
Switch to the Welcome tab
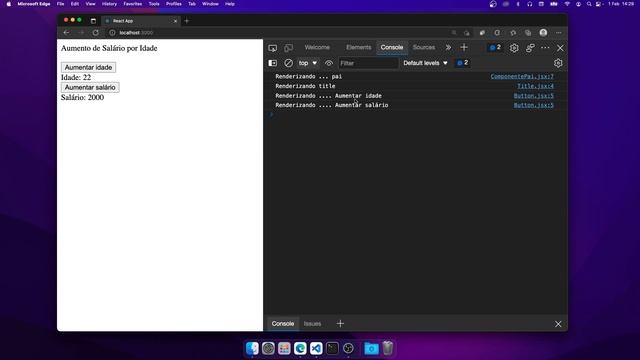coord(317,47)
